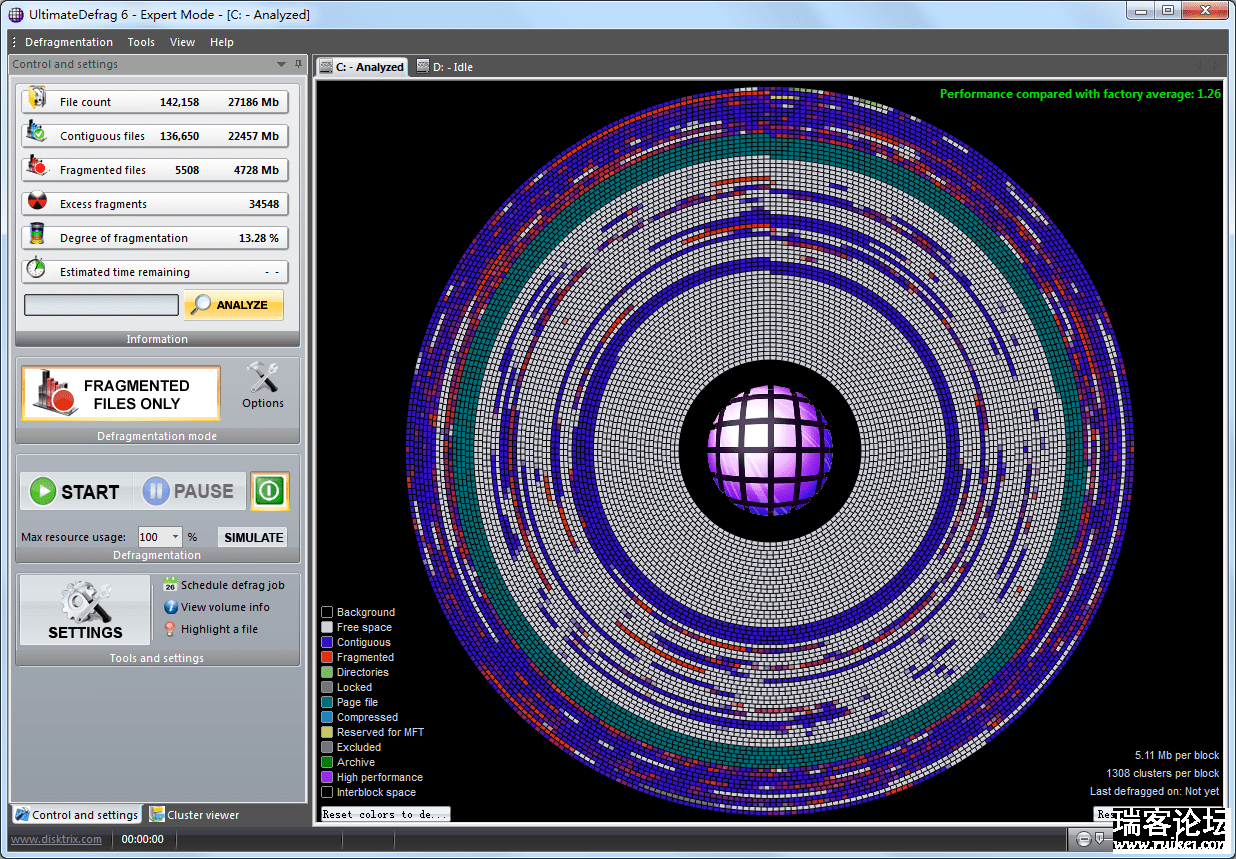Open the Help menu
Image resolution: width=1236 pixels, height=859 pixels.
tap(222, 42)
